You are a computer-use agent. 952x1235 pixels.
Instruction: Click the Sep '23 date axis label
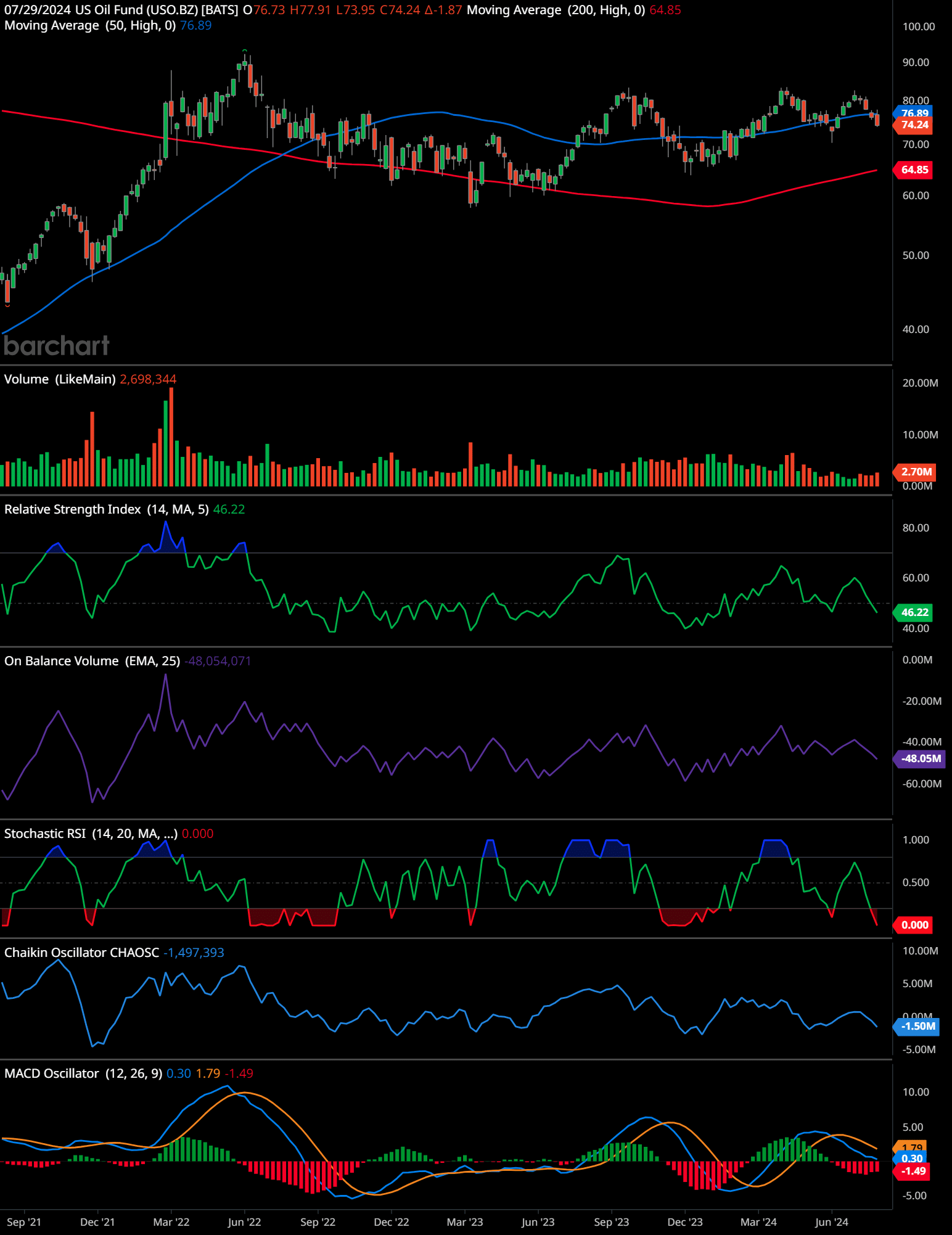pyautogui.click(x=612, y=1223)
